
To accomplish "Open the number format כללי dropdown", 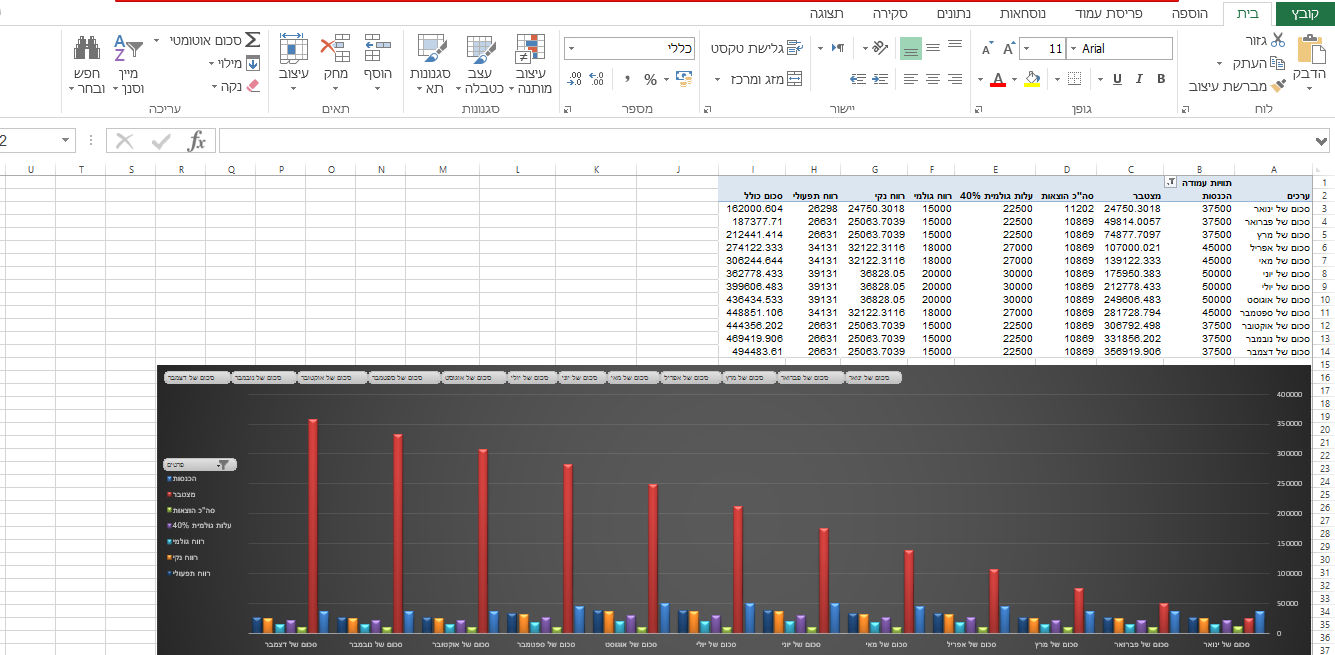I will 571,48.
